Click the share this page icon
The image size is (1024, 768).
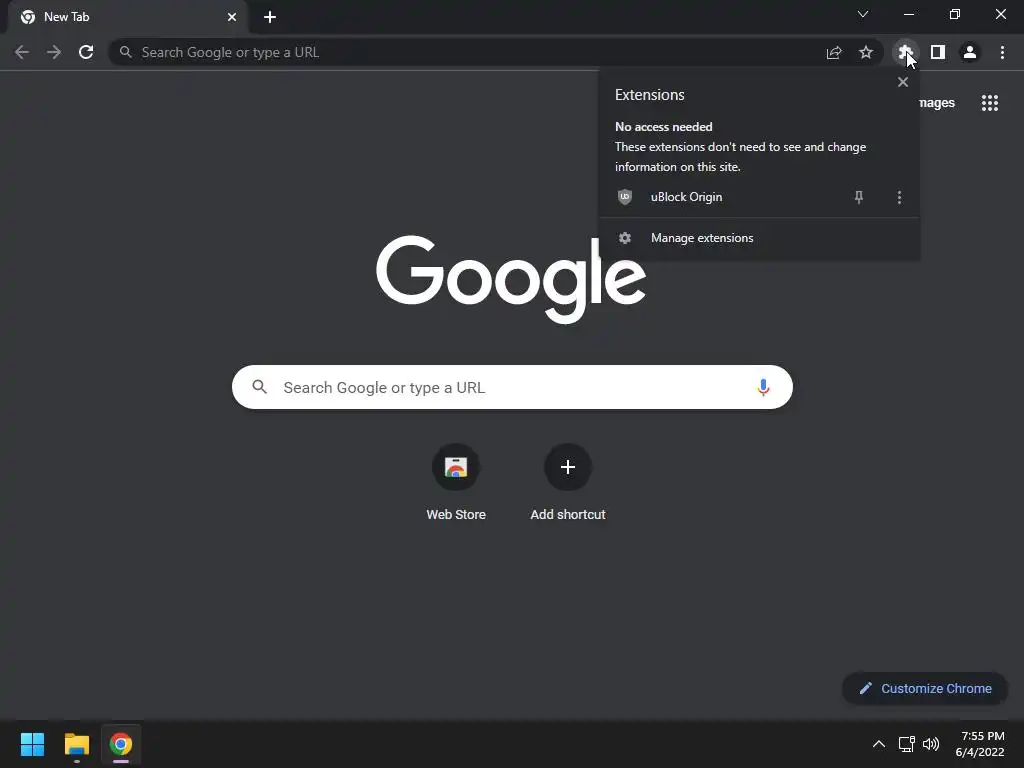pyautogui.click(x=834, y=52)
